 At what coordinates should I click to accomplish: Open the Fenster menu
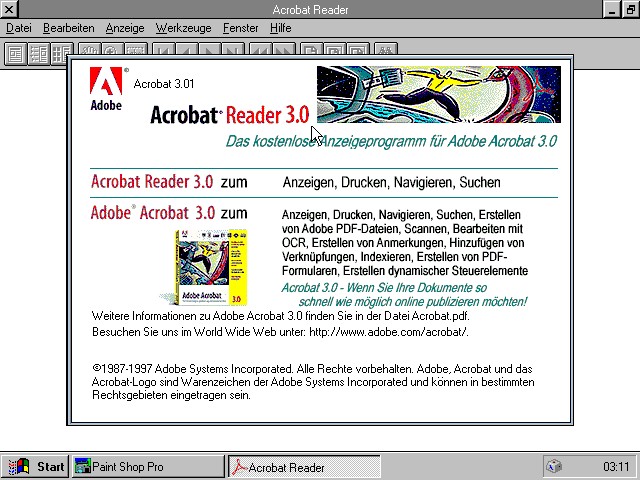240,28
